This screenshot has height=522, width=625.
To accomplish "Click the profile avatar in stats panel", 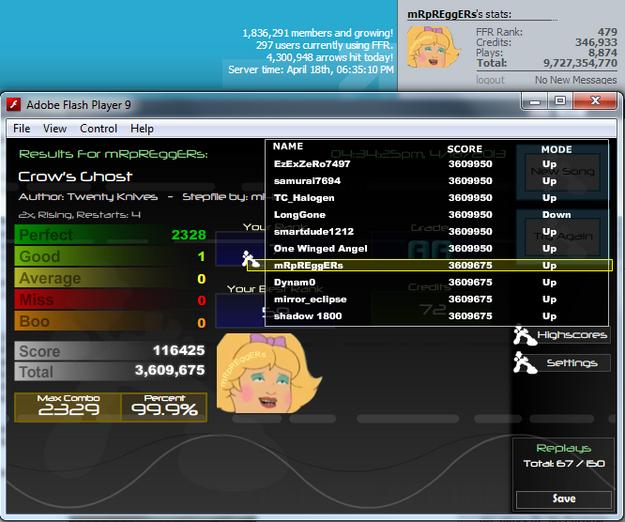I will (432, 48).
